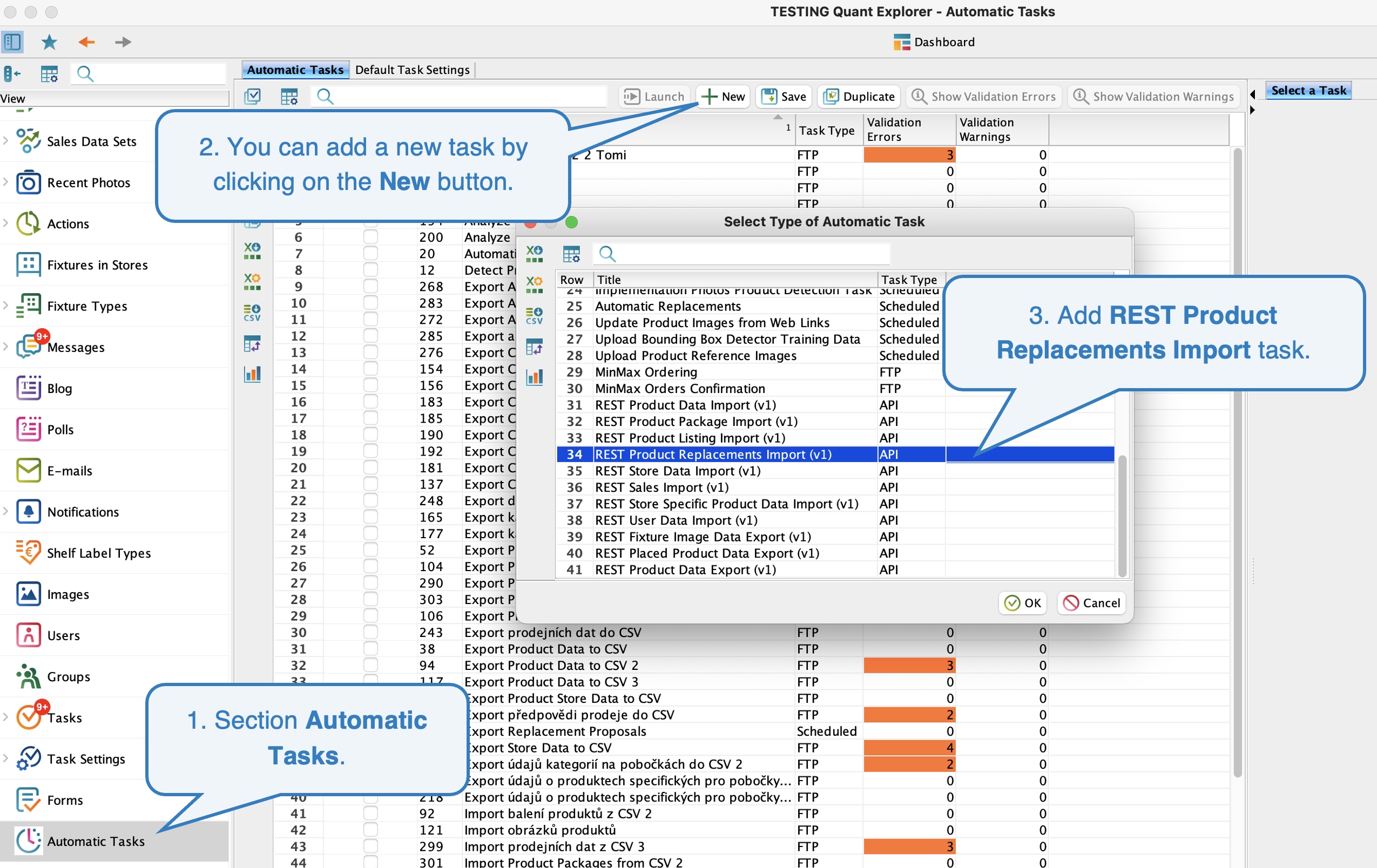Click the CSV export icon beside the dialog list
This screenshot has width=1377, height=868.
click(534, 316)
